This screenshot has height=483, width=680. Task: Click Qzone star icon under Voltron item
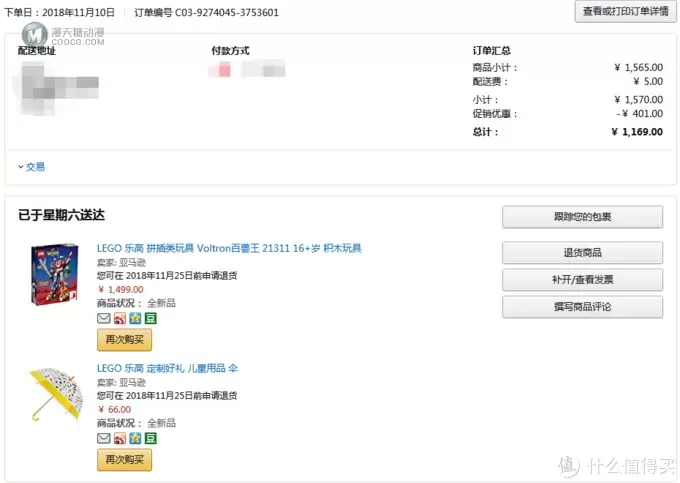pos(135,319)
